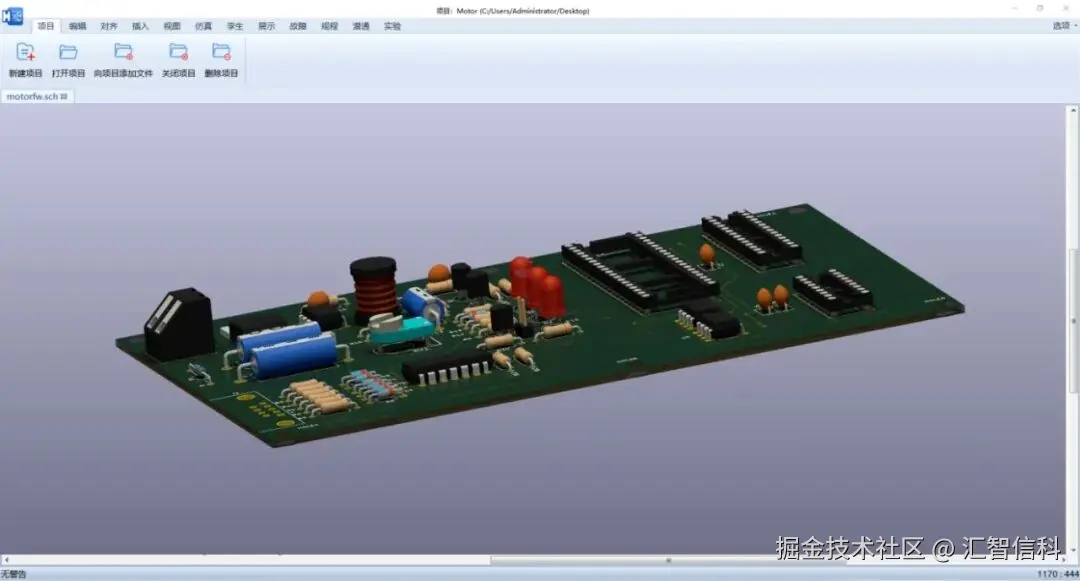Delete the project using 删除项目
Screen dimensions: 1080x581
coord(221,60)
